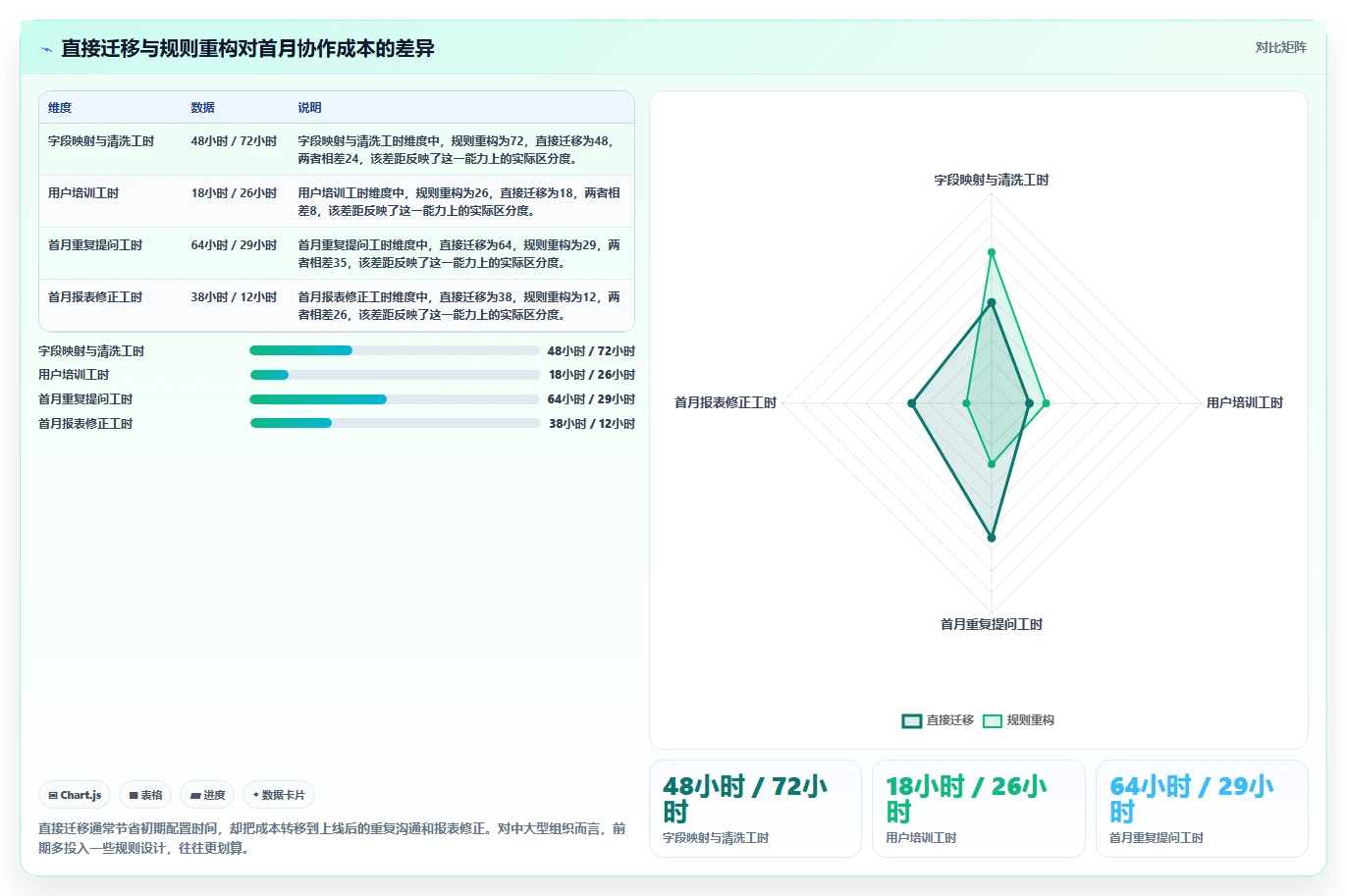Click description mentioning 两者相差26
Viewport: 1347px width, 896px height.
(x=459, y=306)
